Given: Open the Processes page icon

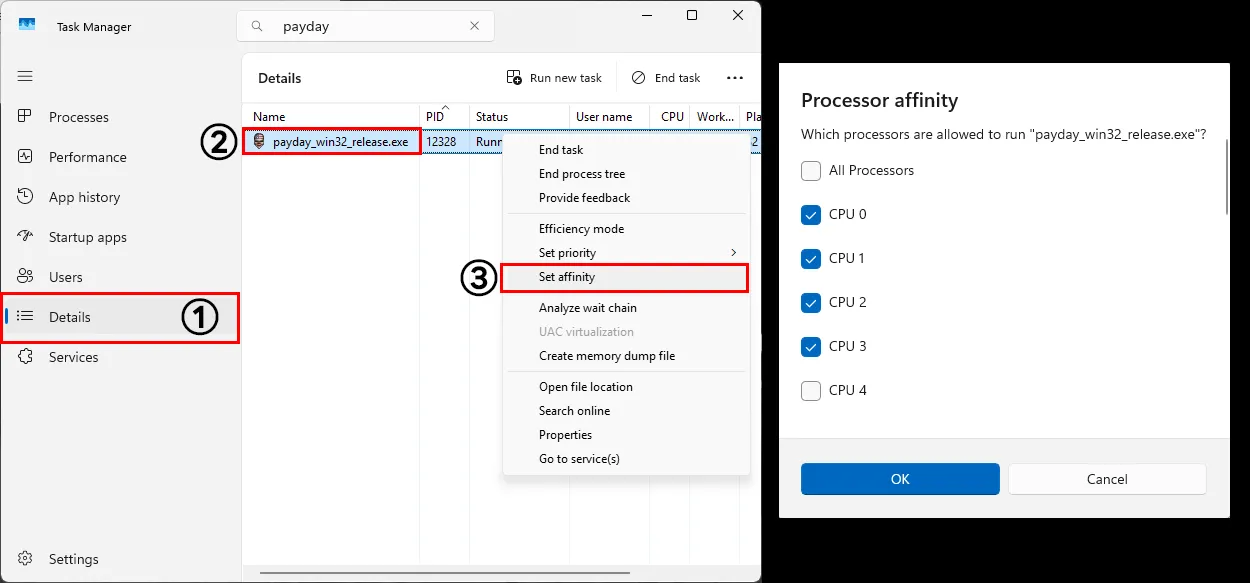Looking at the screenshot, I should pyautogui.click(x=25, y=117).
